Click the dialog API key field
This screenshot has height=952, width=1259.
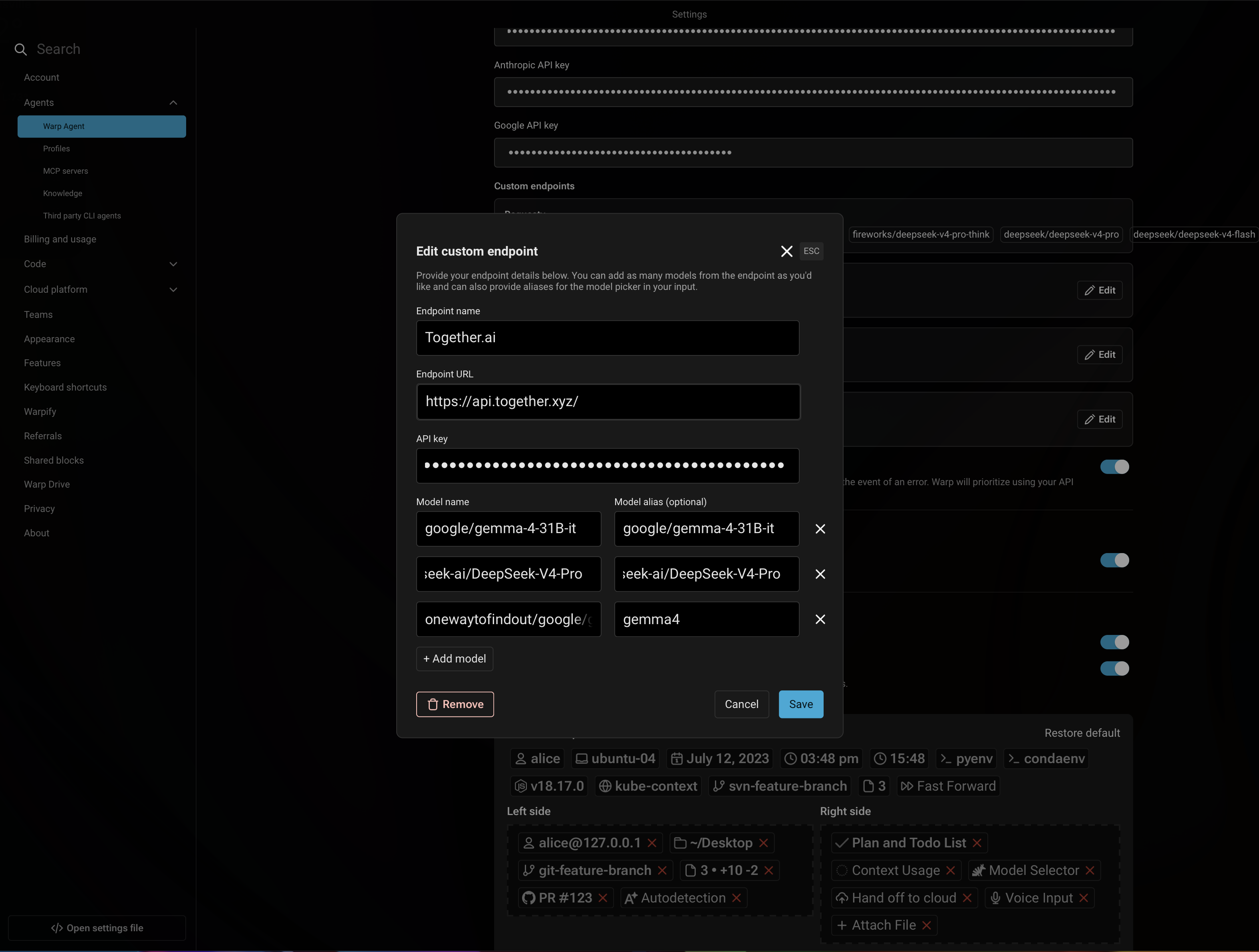click(607, 466)
